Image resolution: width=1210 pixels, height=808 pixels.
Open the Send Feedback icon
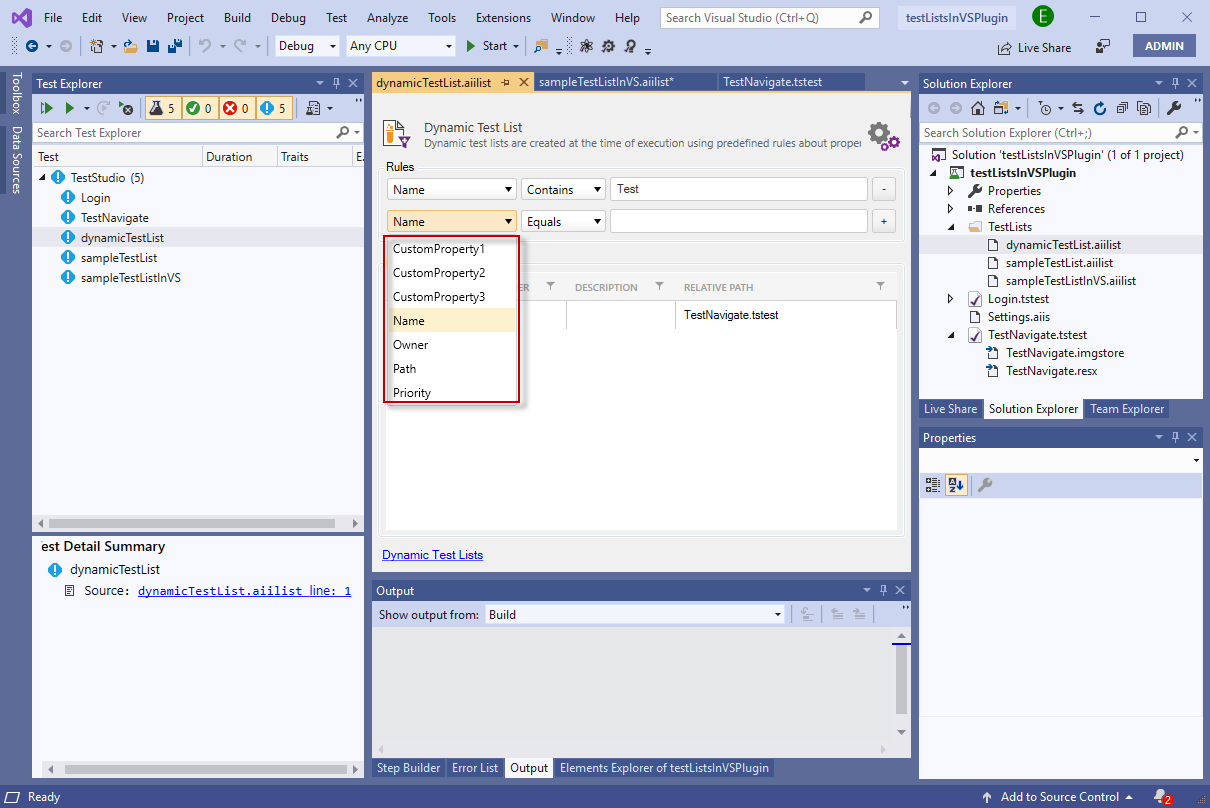pos(1103,46)
